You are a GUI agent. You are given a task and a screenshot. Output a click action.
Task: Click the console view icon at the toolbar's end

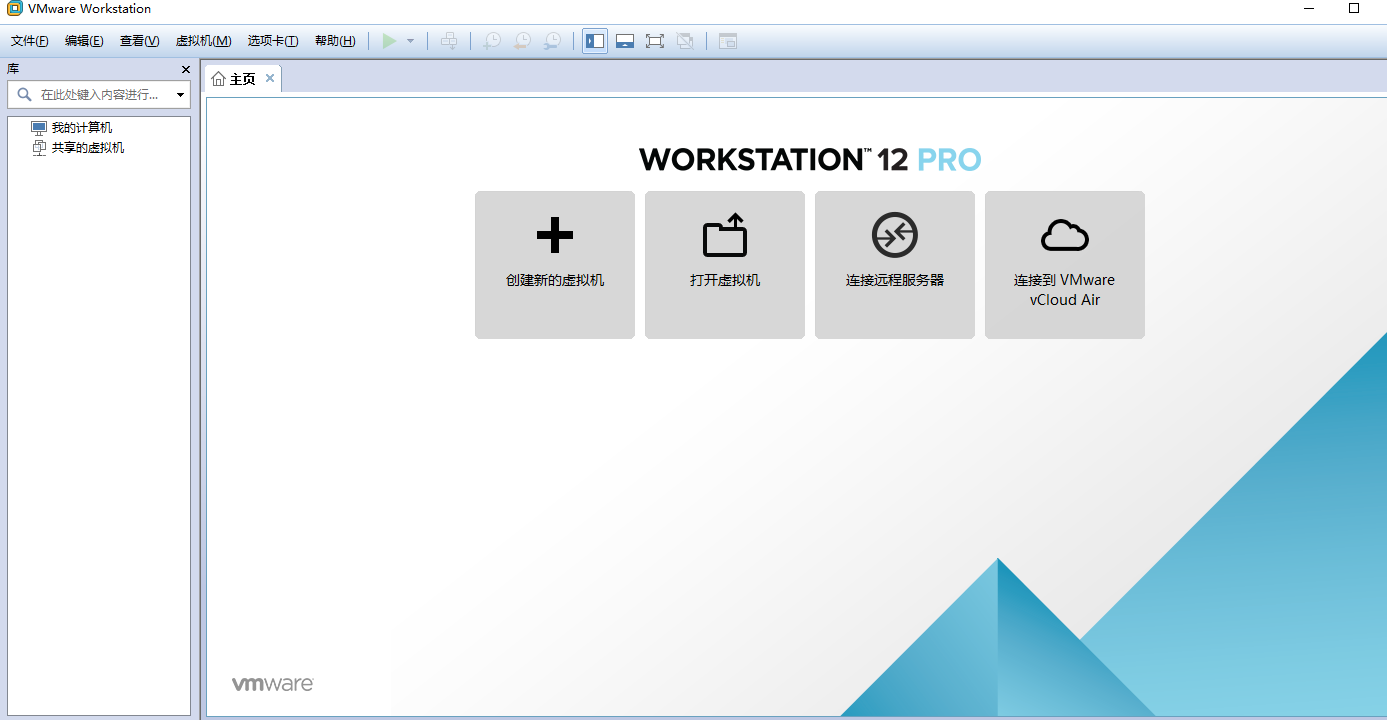[x=728, y=41]
